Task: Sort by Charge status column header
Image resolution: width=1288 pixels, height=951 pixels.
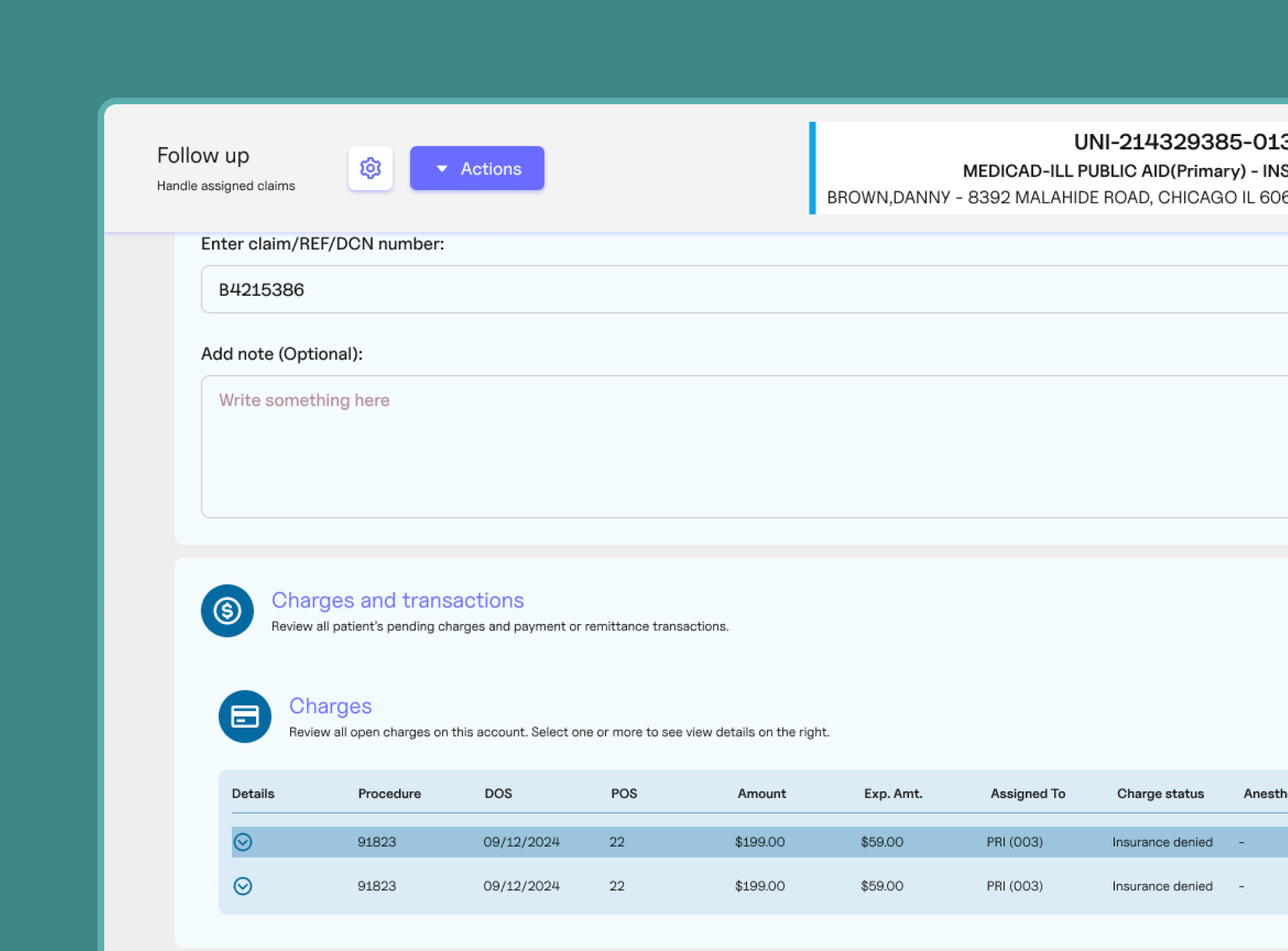Action: point(1160,793)
